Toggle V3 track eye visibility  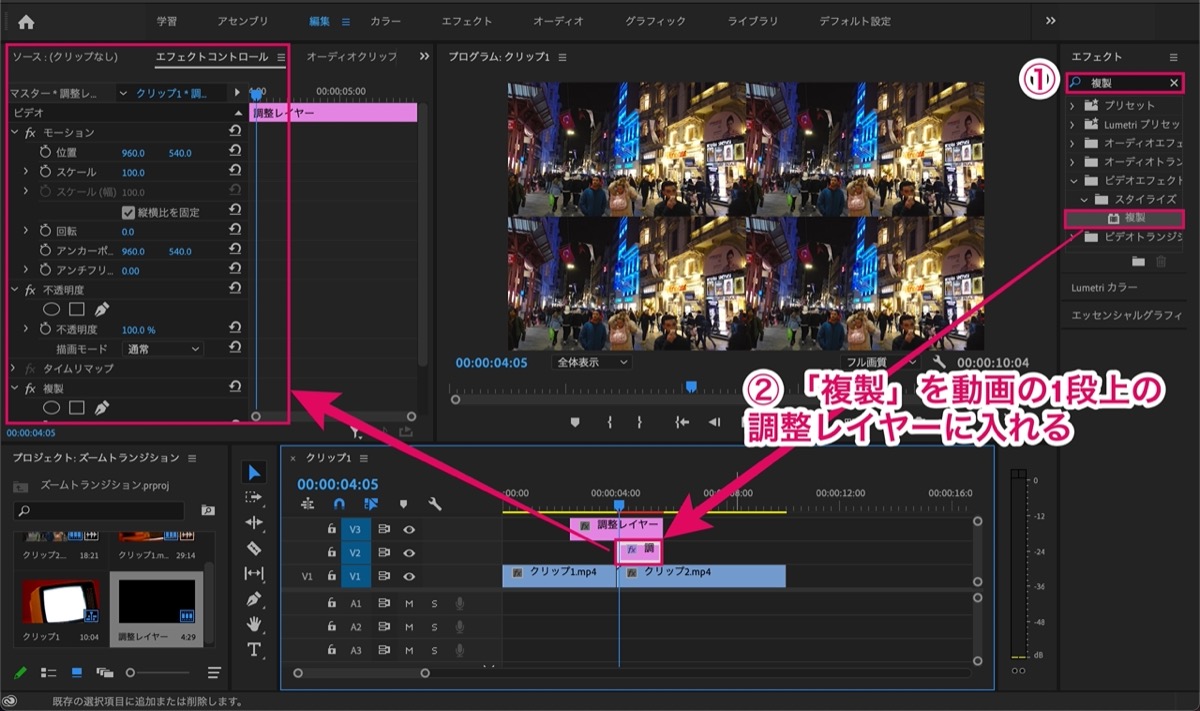click(x=409, y=528)
